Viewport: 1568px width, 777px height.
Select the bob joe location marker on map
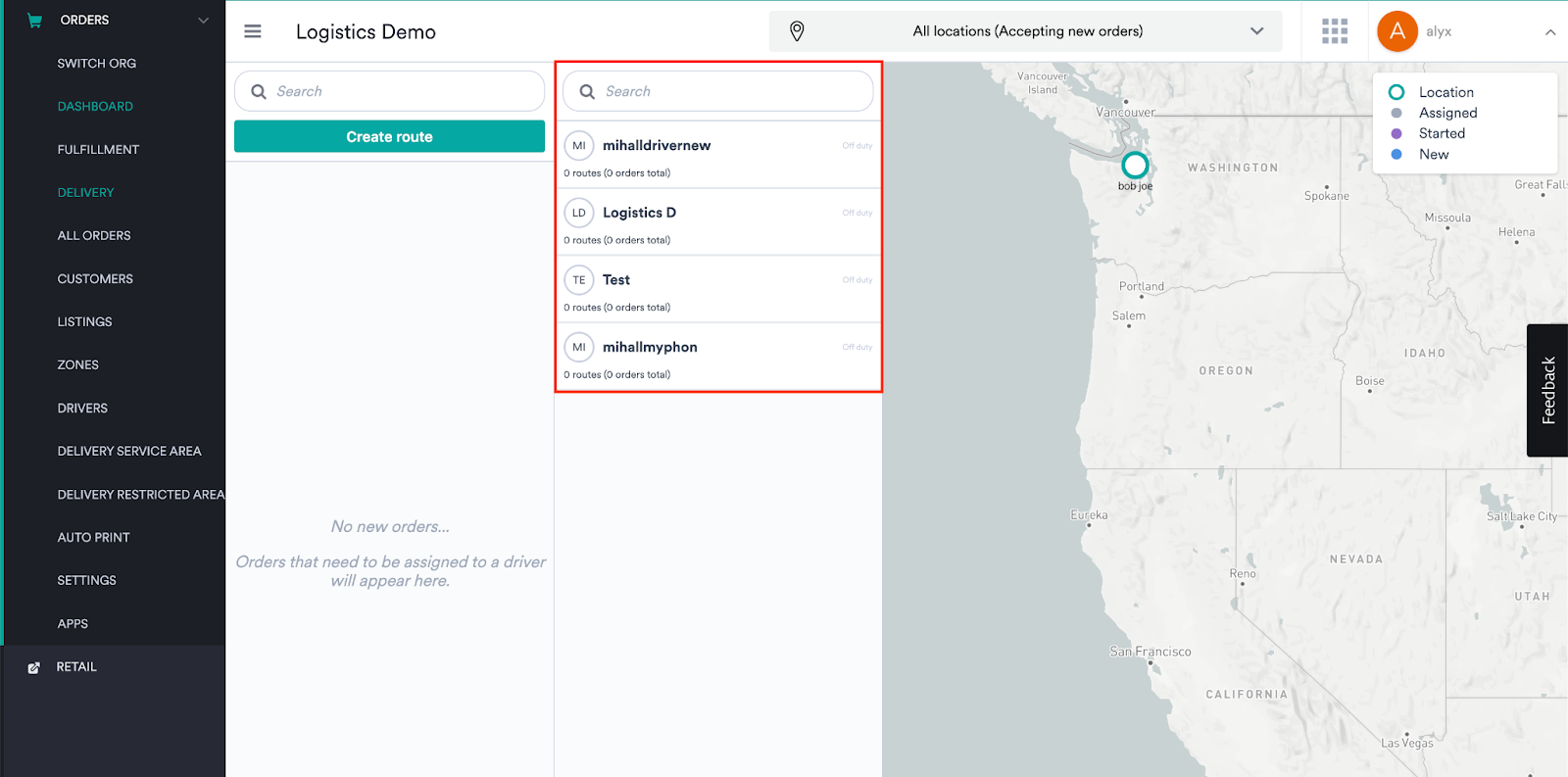point(1135,166)
